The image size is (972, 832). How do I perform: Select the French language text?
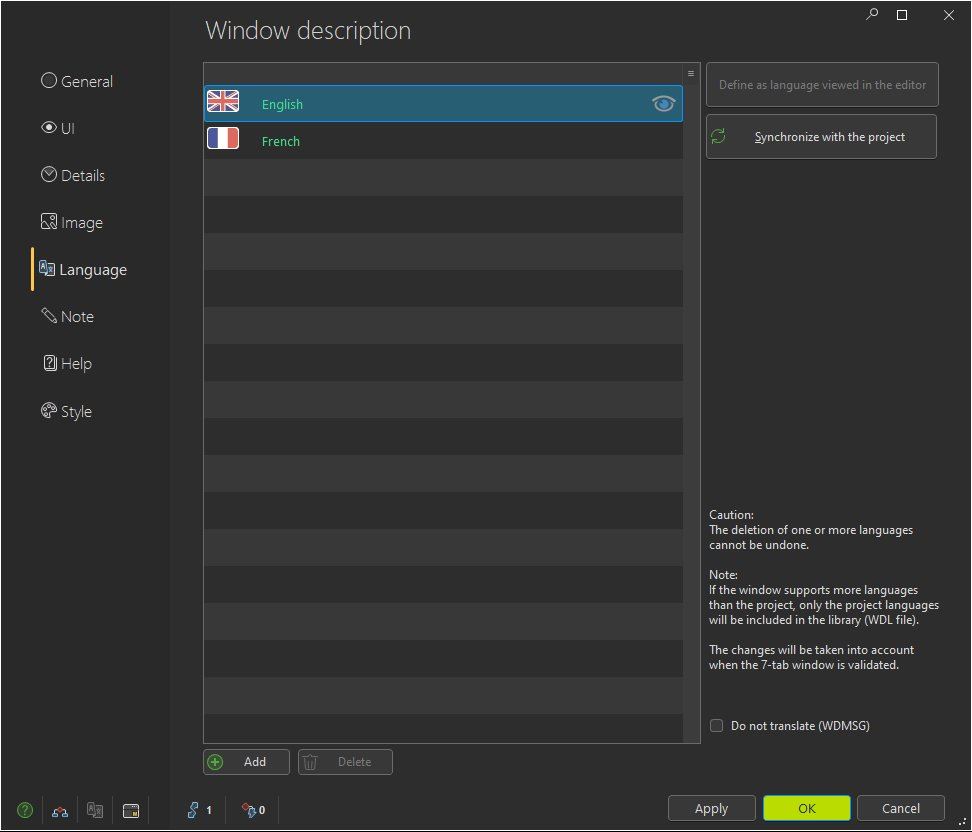[x=281, y=141]
